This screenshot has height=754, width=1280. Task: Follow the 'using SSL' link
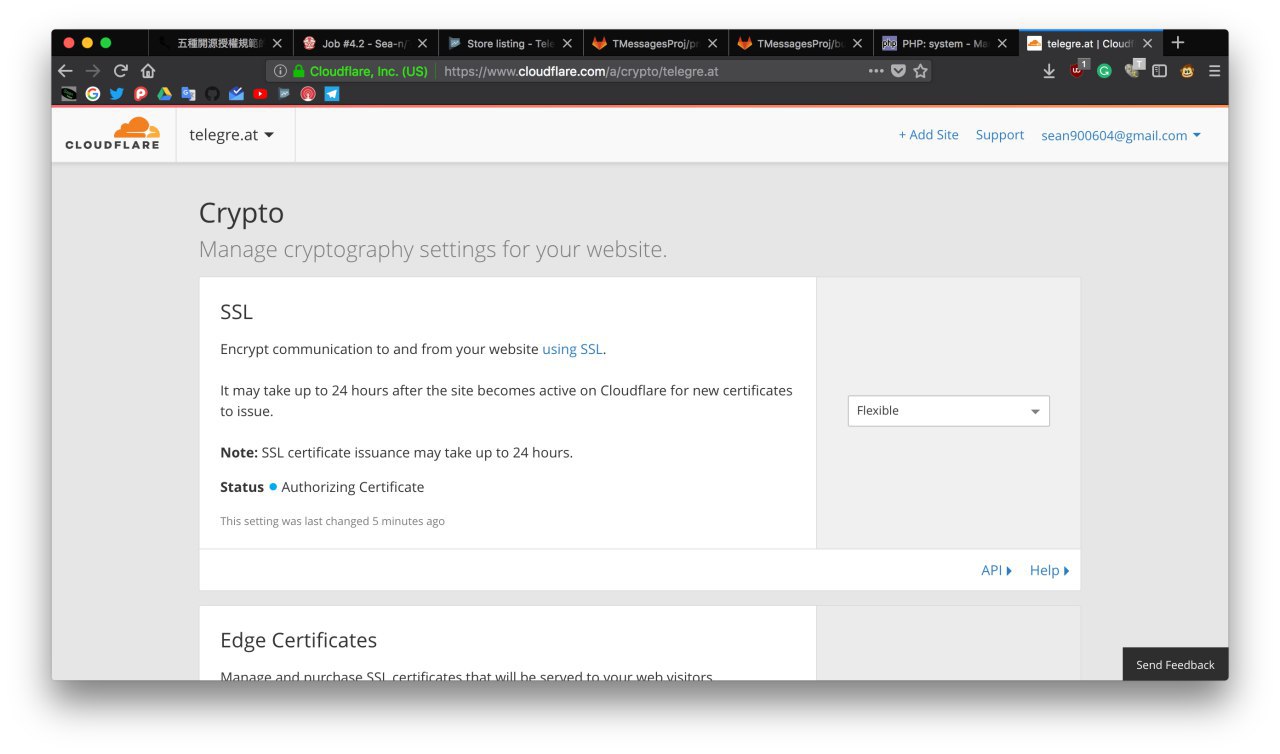(573, 349)
